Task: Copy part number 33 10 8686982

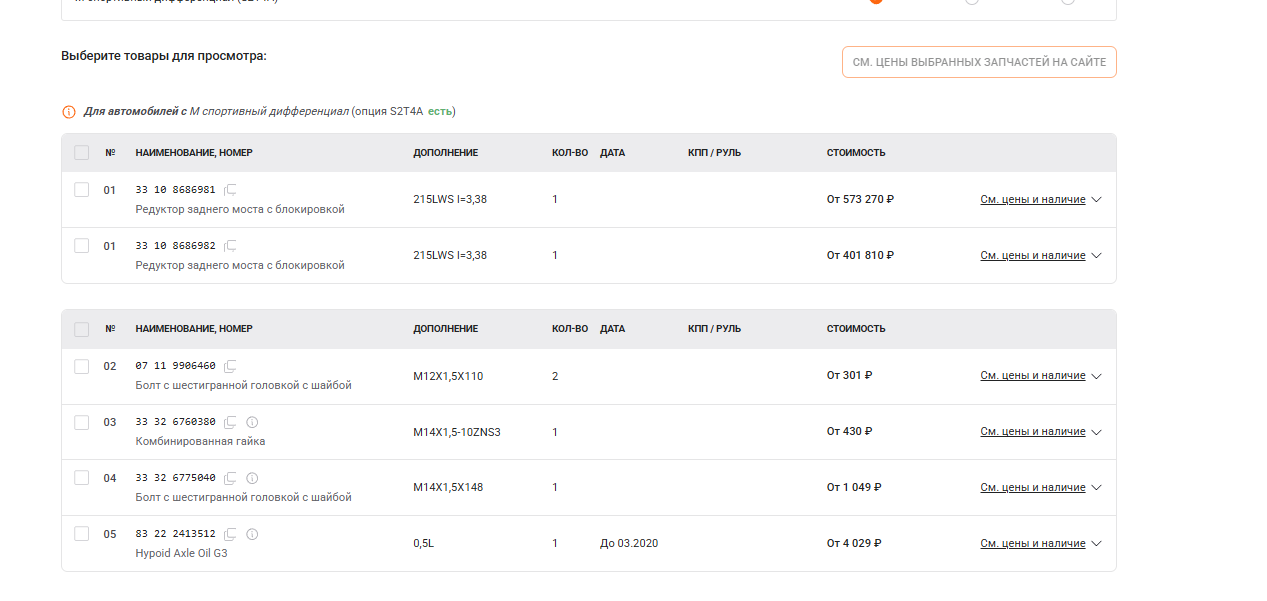Action: [x=230, y=245]
